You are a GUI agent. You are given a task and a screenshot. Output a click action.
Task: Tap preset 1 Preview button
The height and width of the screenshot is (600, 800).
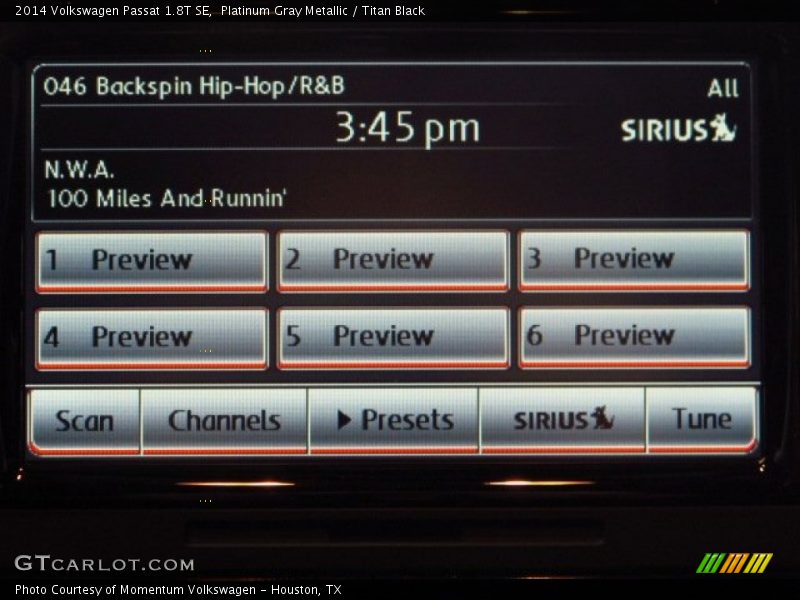[152, 262]
